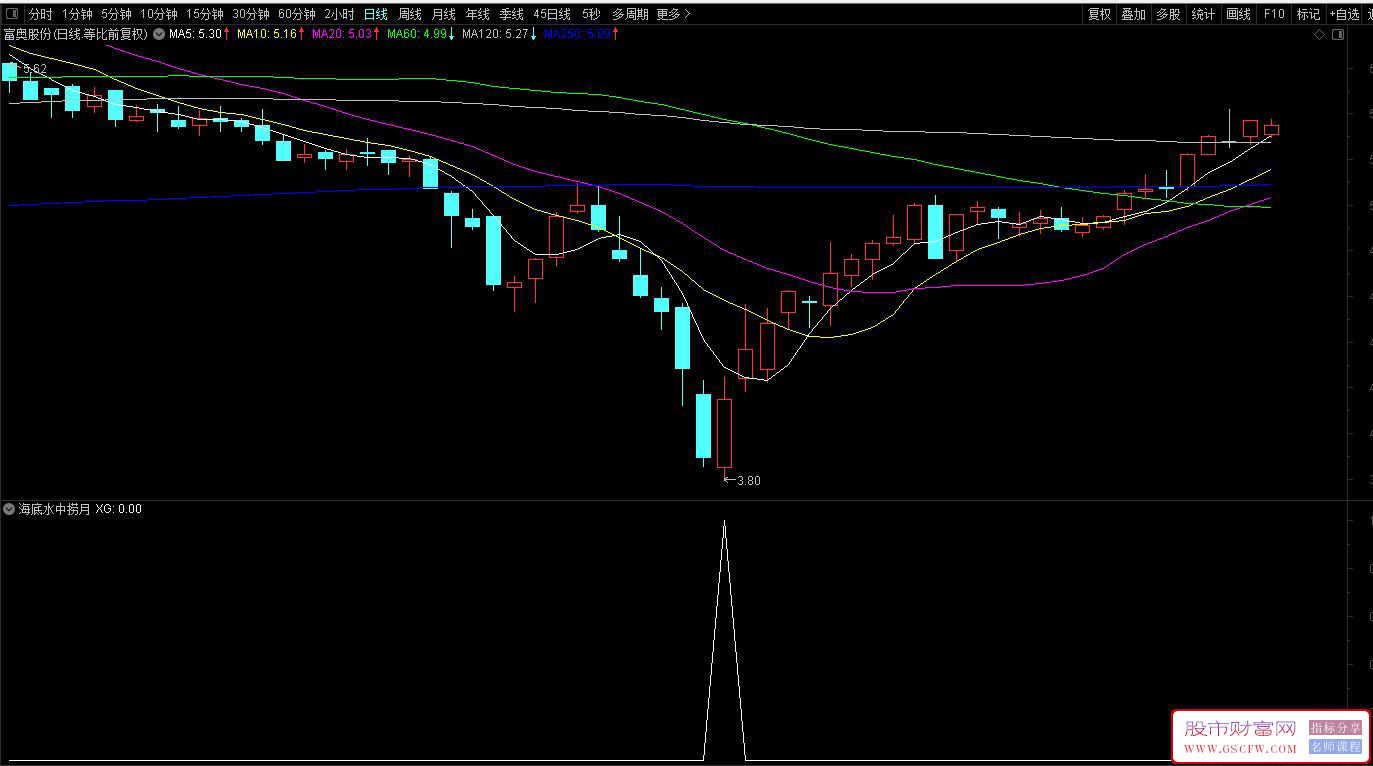Click the candlestick at the 3.80 low
1373x766 pixels.
click(x=724, y=432)
